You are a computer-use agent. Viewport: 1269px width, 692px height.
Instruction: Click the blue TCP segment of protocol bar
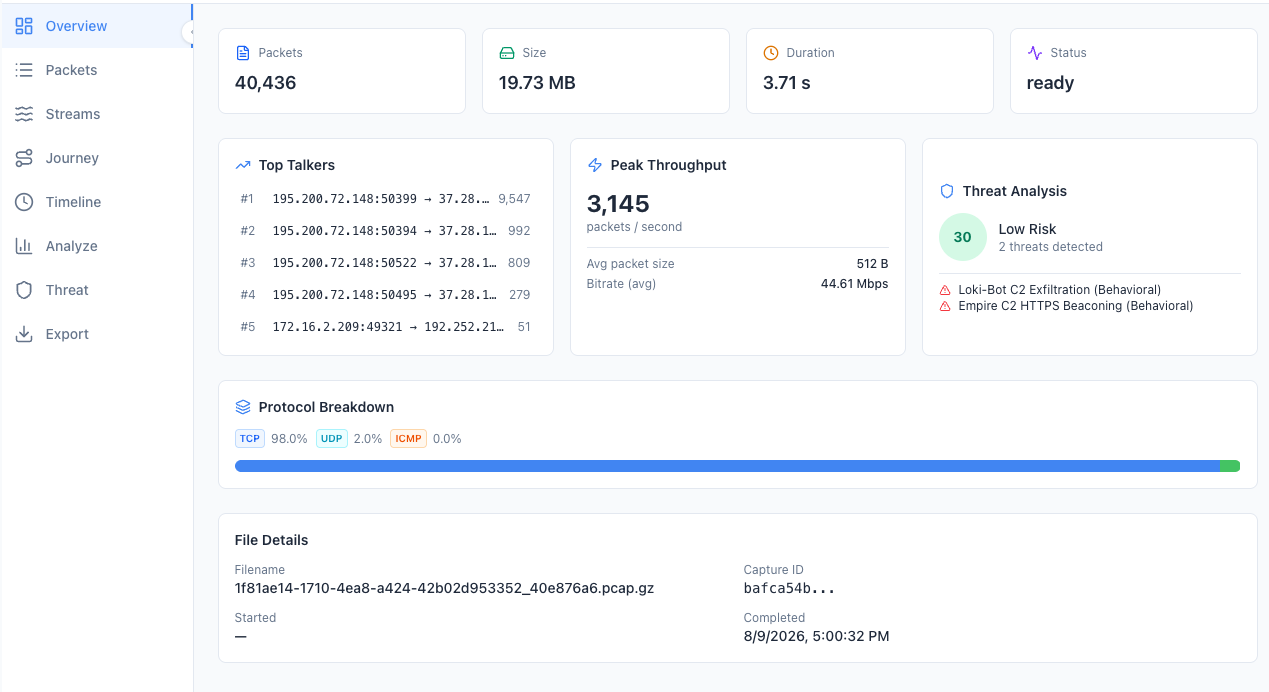click(x=727, y=466)
